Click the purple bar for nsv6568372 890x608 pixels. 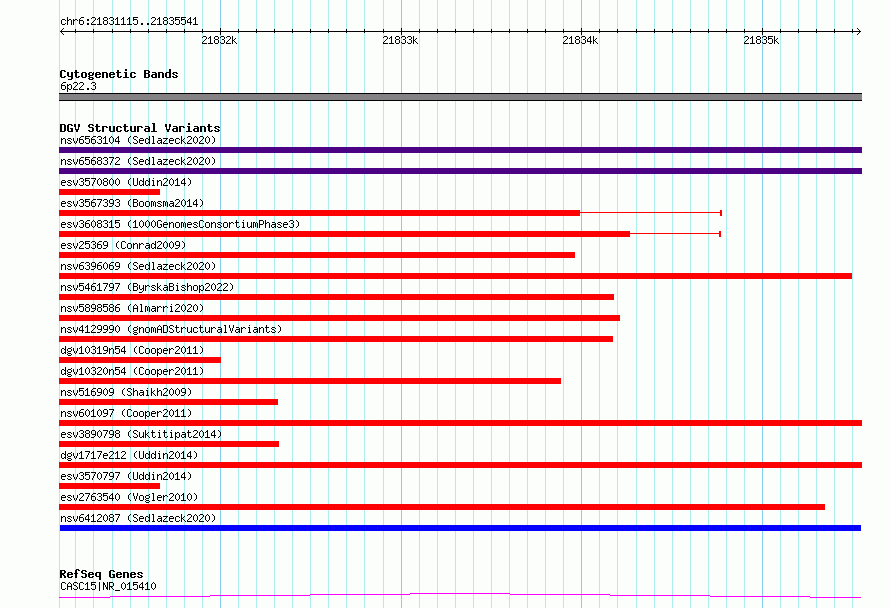(x=460, y=171)
